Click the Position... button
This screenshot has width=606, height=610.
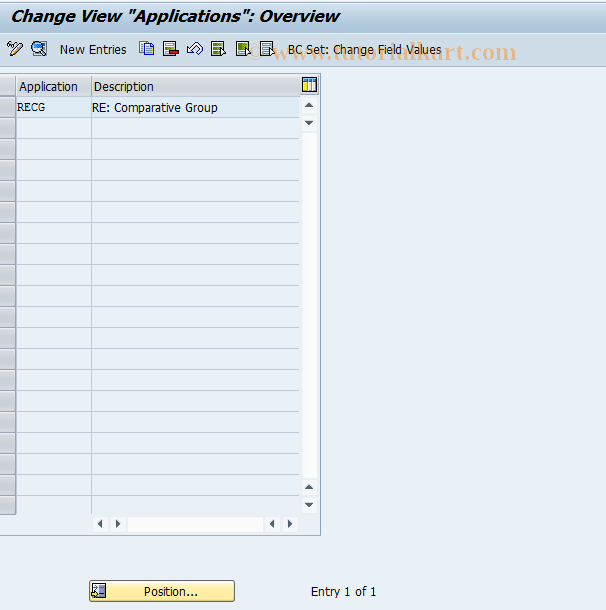[162, 591]
